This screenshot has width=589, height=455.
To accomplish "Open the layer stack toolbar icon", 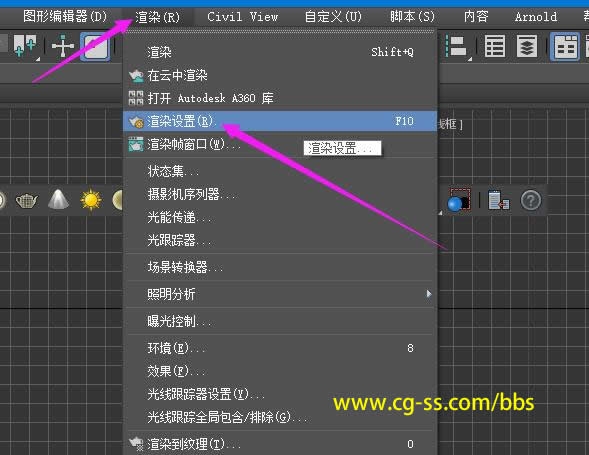I will point(527,46).
